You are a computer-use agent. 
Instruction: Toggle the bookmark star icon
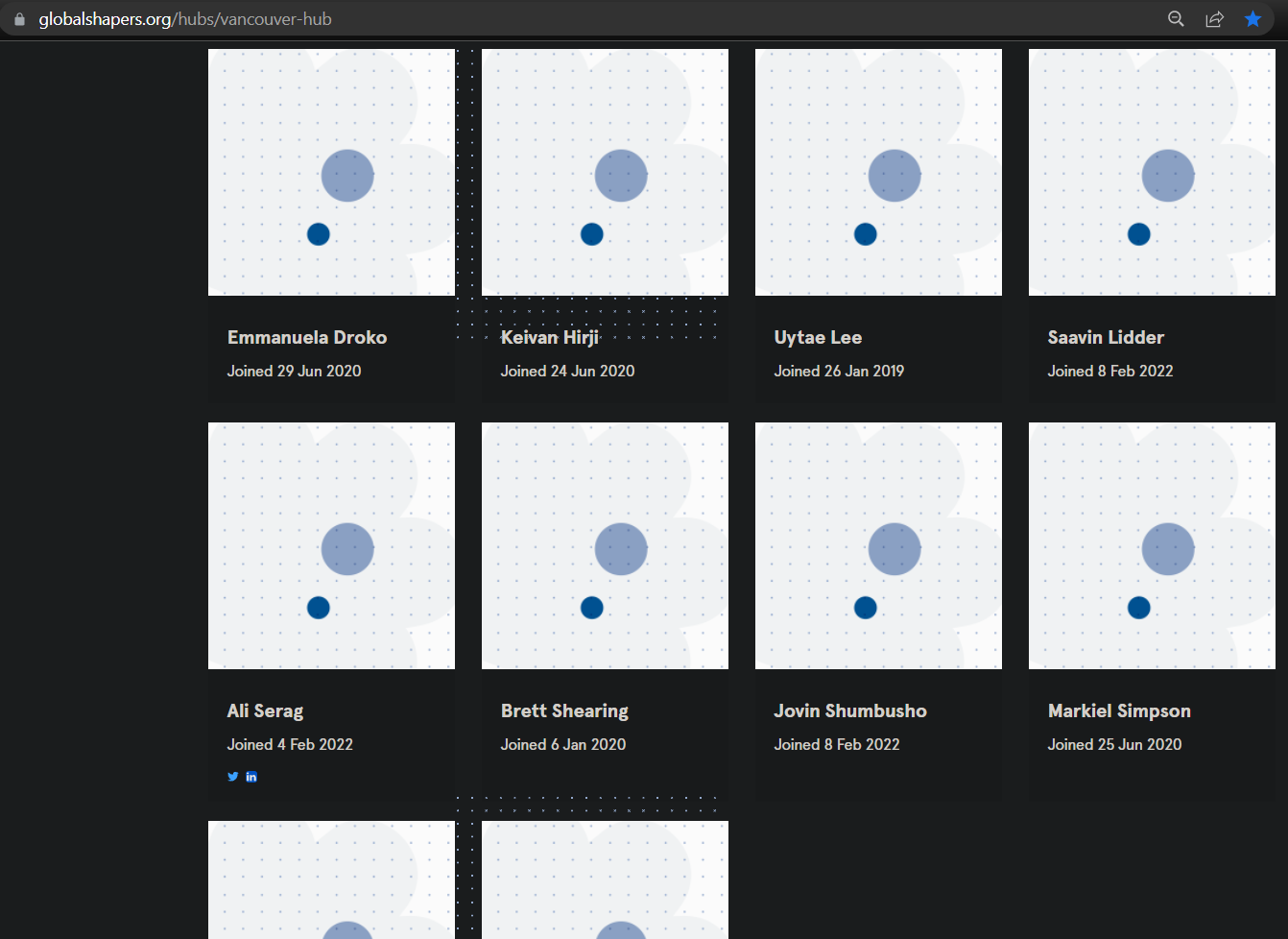1252,19
